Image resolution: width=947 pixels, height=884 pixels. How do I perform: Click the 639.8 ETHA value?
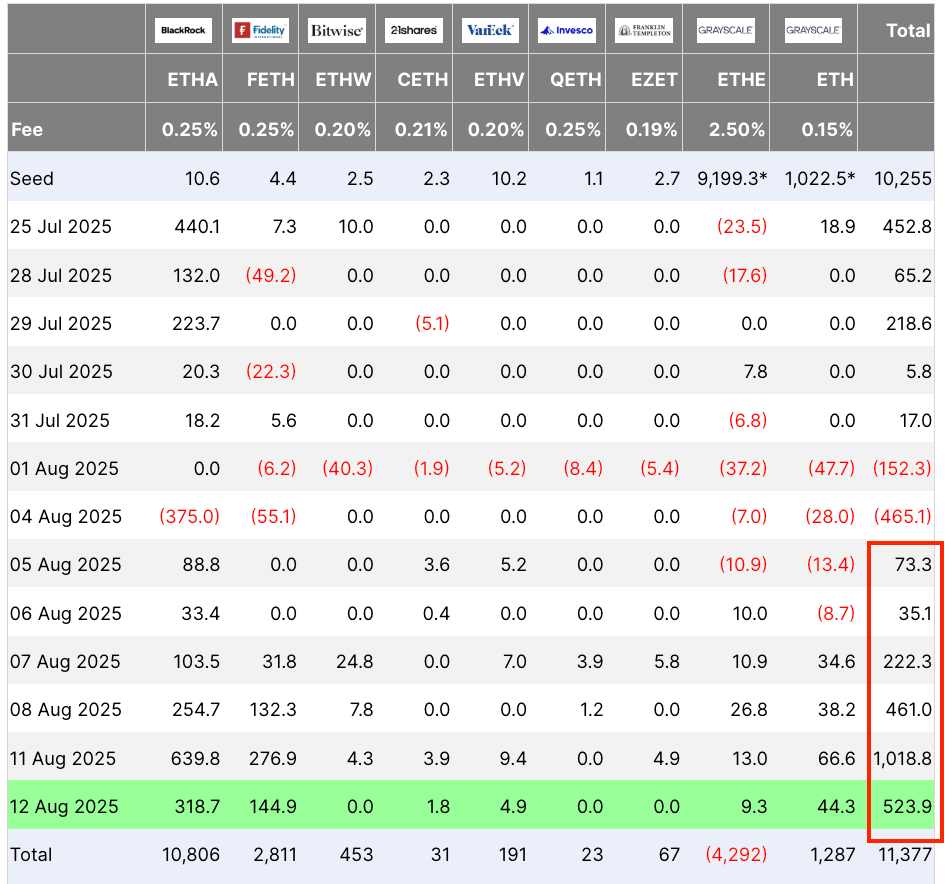(195, 758)
